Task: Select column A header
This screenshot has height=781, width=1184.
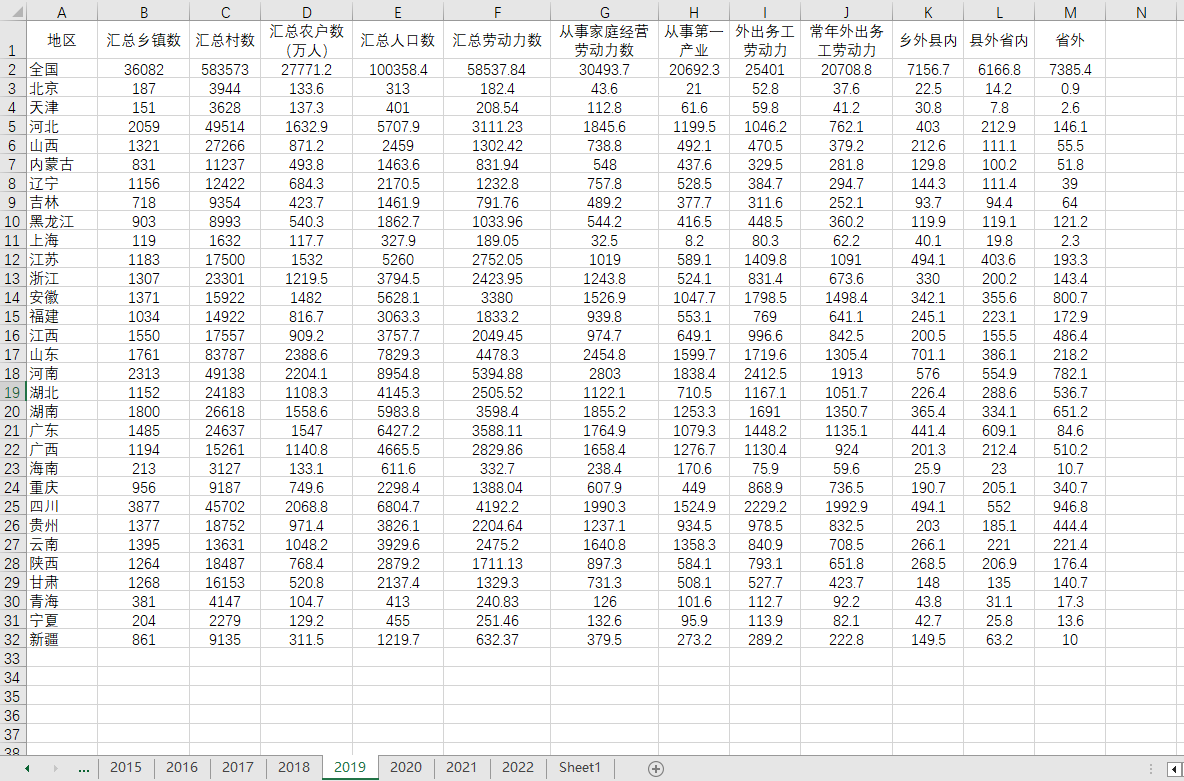Action: (62, 12)
